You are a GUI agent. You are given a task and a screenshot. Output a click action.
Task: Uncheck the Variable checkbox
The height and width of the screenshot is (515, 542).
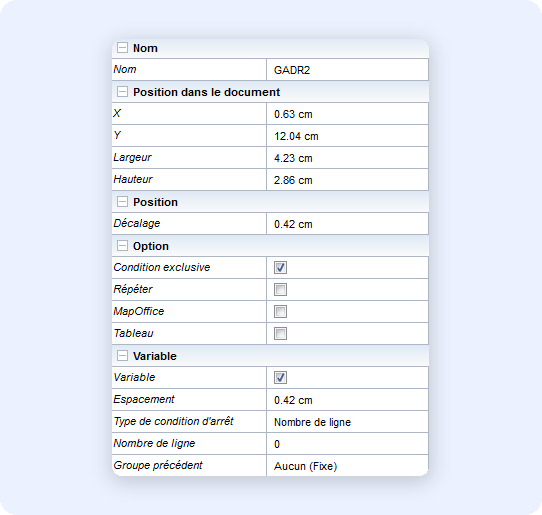(280, 377)
